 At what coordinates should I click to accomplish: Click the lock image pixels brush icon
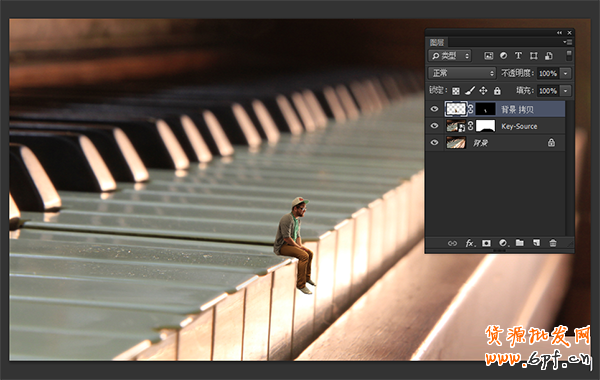click(470, 91)
